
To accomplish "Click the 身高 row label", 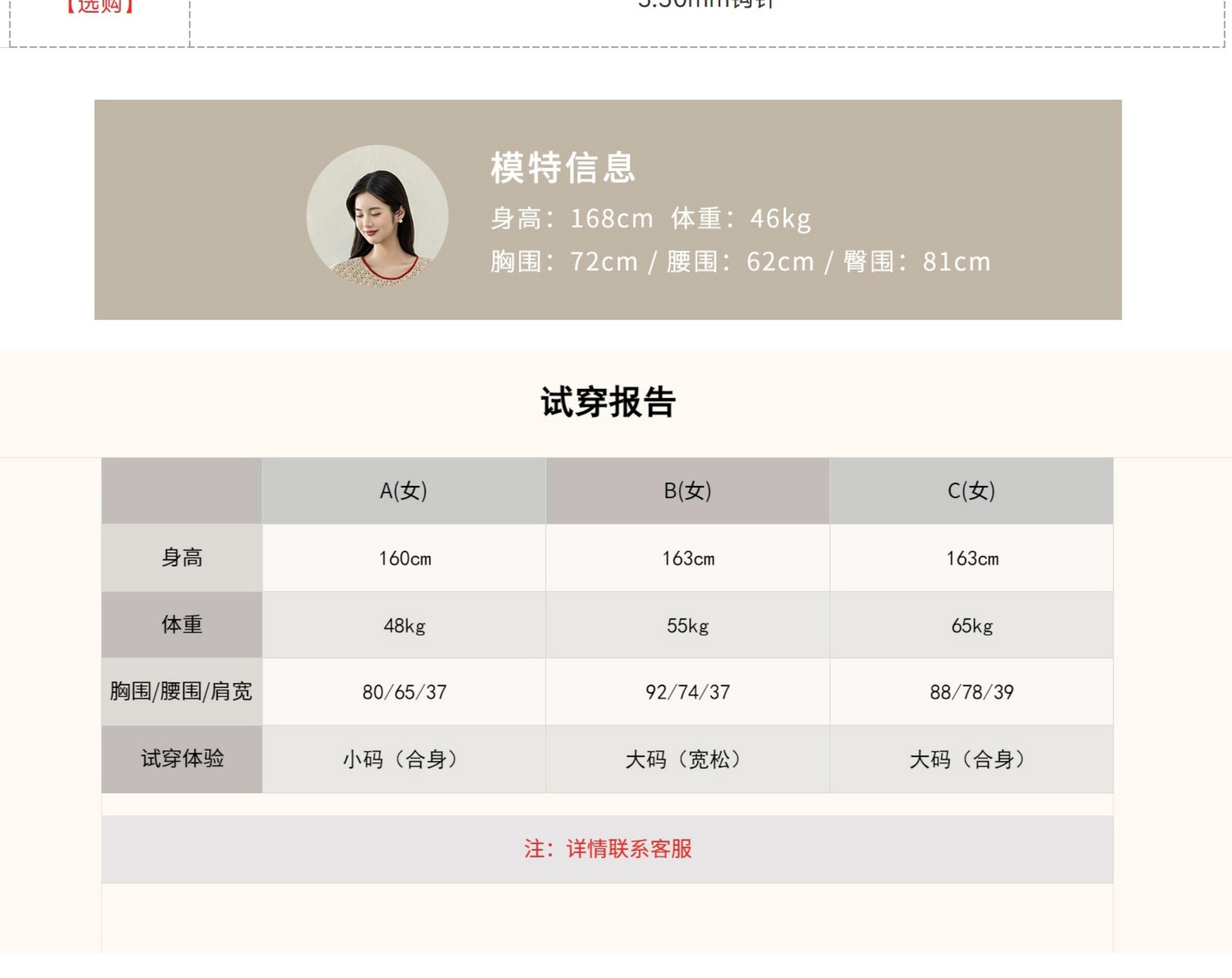I will [182, 557].
